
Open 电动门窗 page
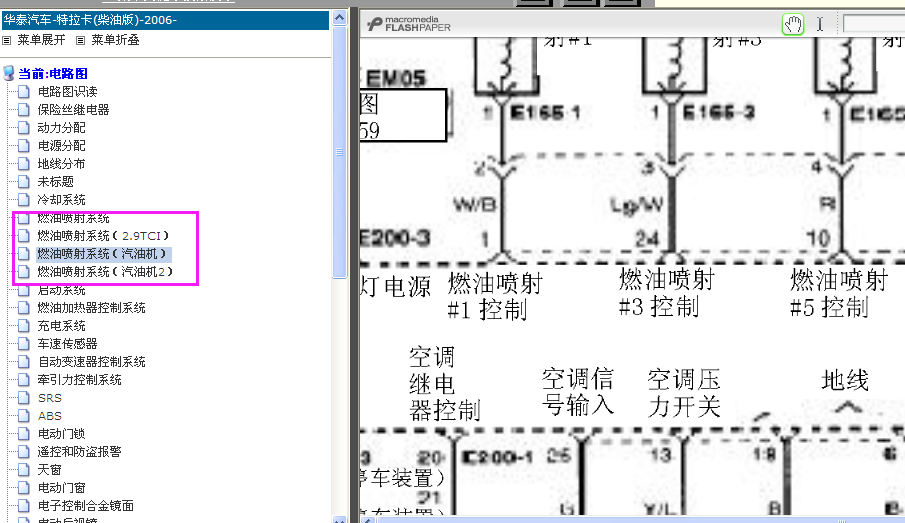point(62,488)
